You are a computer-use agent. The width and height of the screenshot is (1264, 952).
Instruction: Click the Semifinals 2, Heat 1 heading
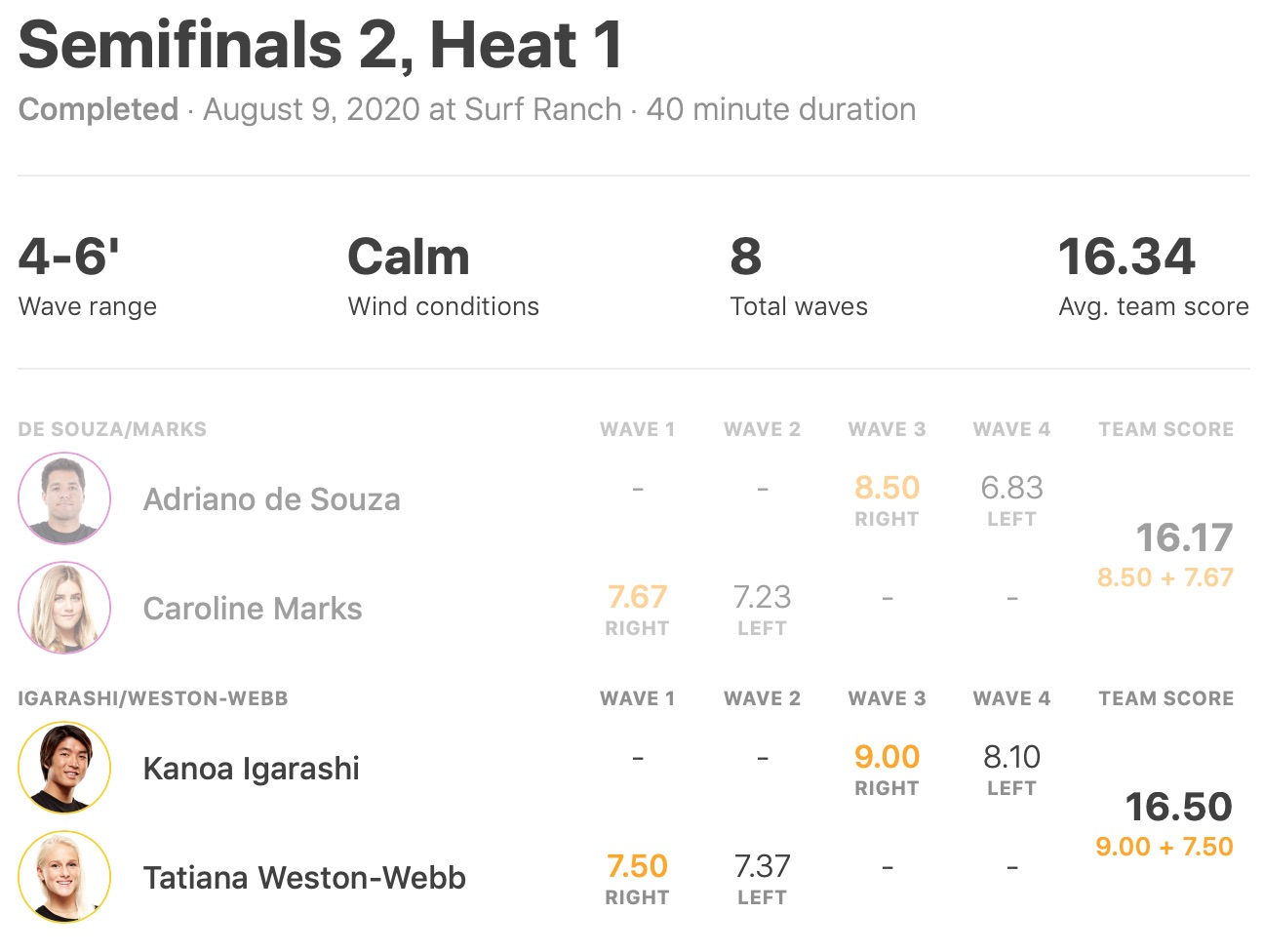click(x=320, y=45)
